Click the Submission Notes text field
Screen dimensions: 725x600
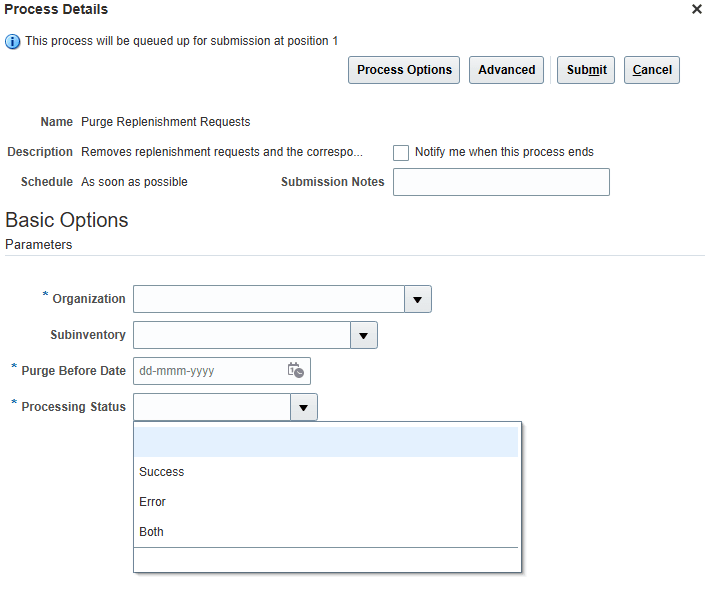click(501, 182)
